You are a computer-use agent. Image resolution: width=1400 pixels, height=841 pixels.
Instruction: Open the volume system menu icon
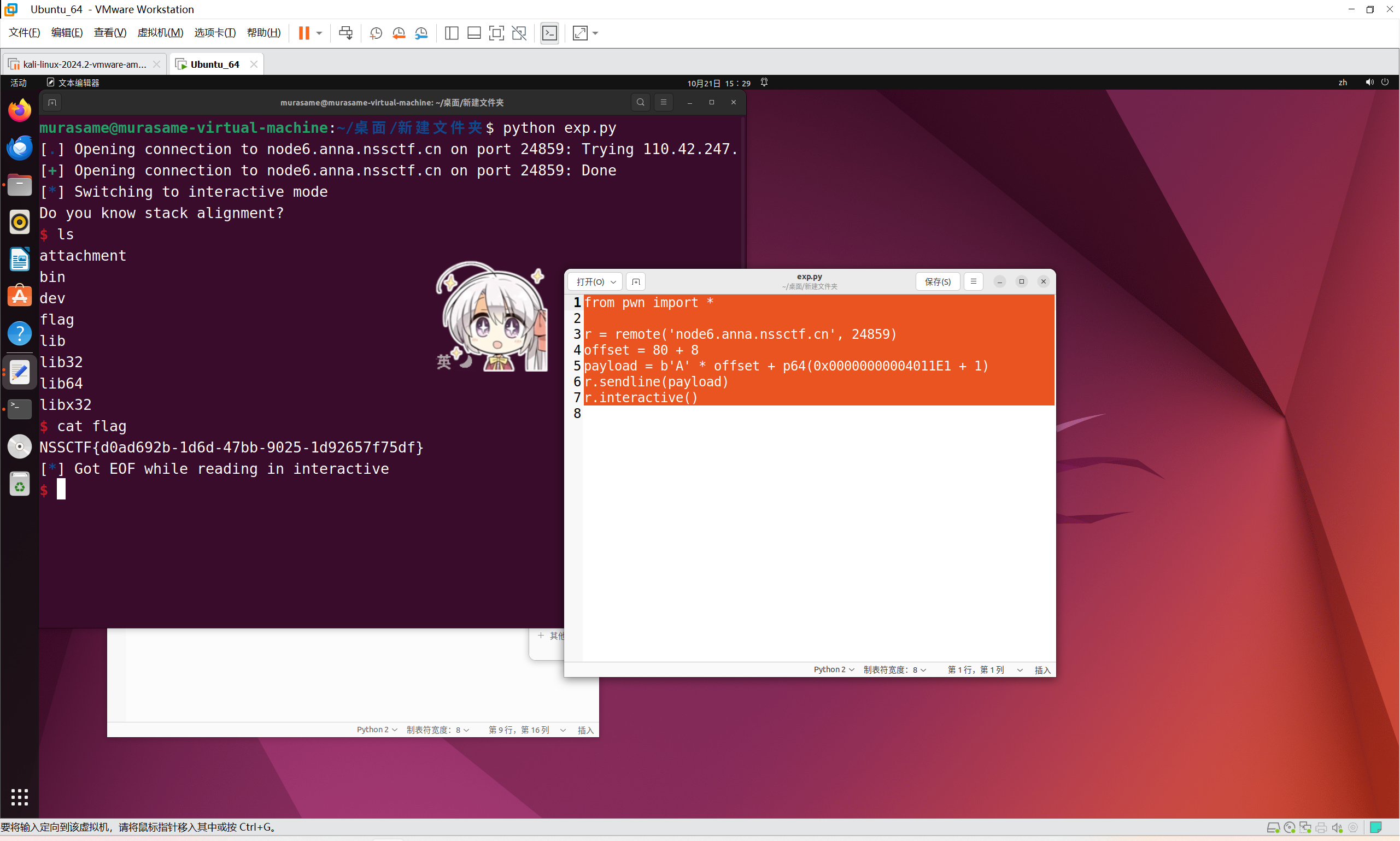[x=1369, y=82]
